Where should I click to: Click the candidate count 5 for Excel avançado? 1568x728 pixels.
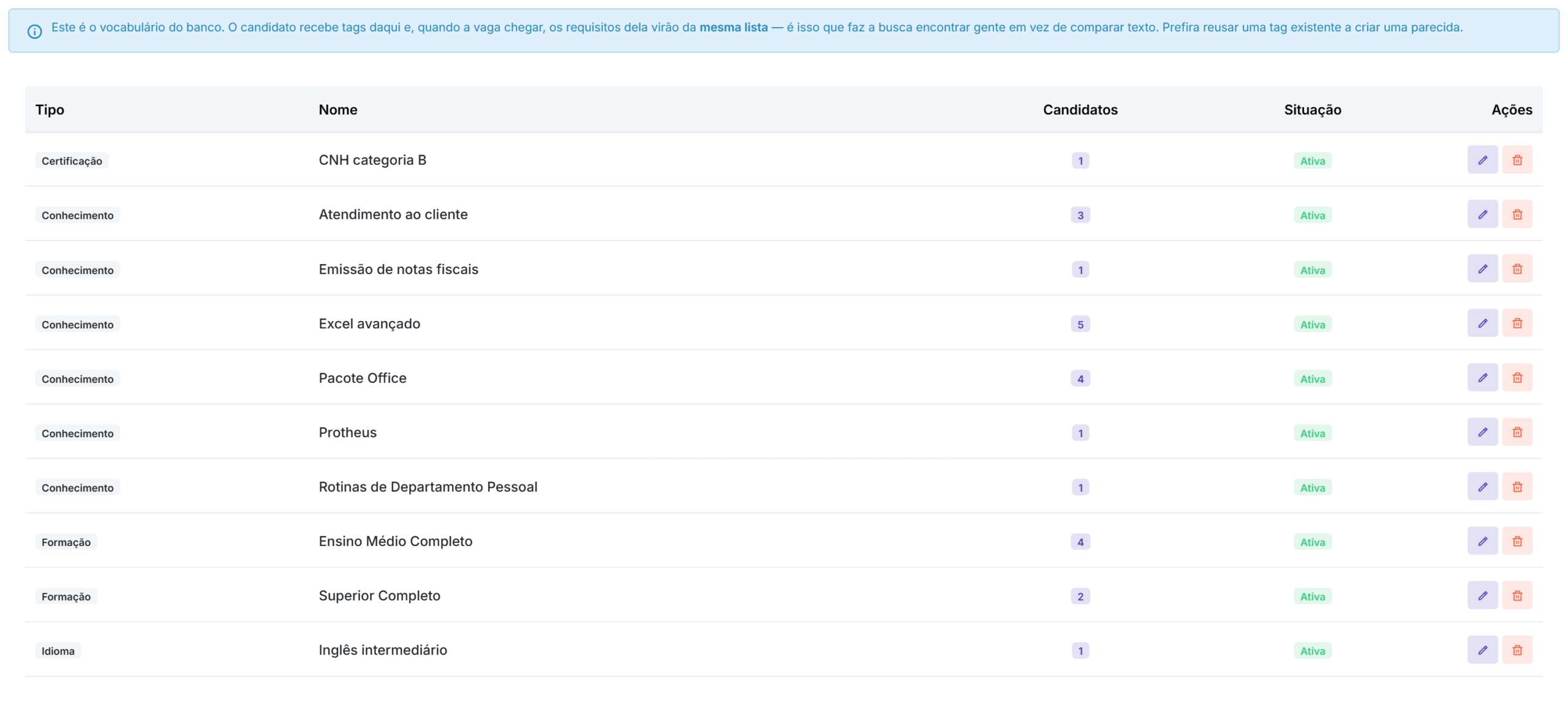point(1080,324)
